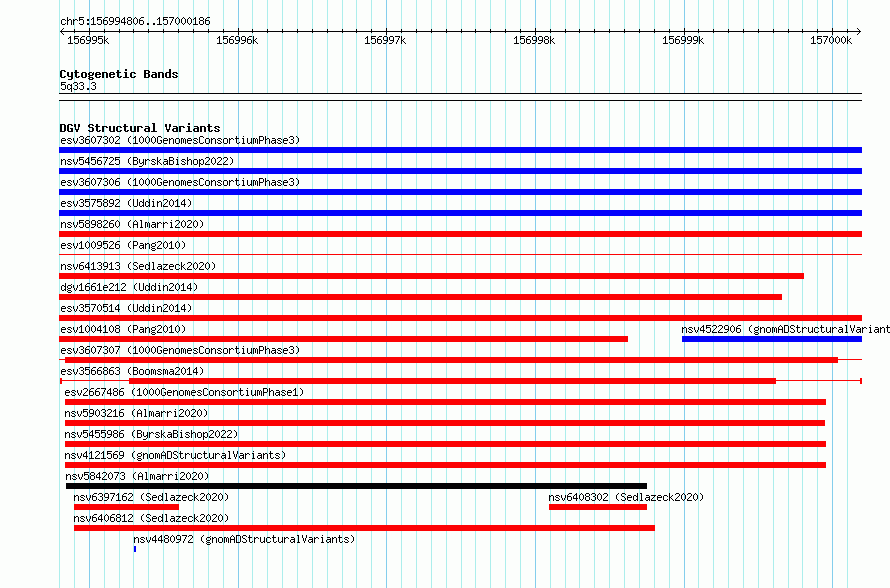Image resolution: width=890 pixels, height=588 pixels.
Task: Select the red bar under esv2667486
Action: point(446,402)
